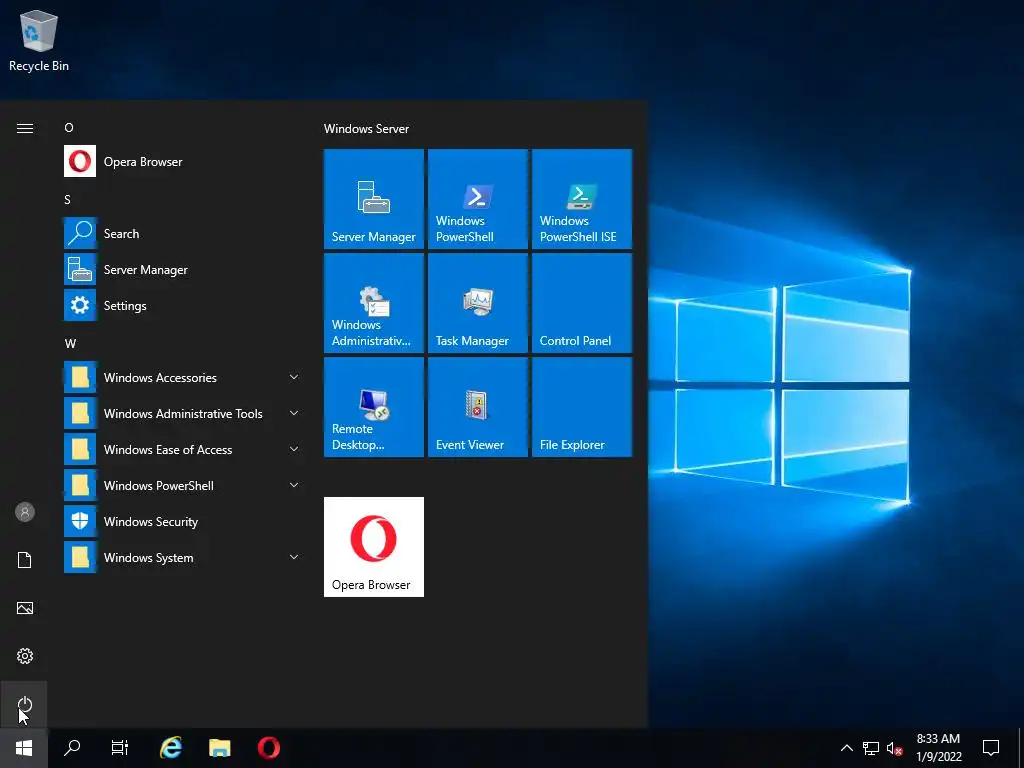Open the File Explorer tile
1024x768 pixels.
coord(582,407)
